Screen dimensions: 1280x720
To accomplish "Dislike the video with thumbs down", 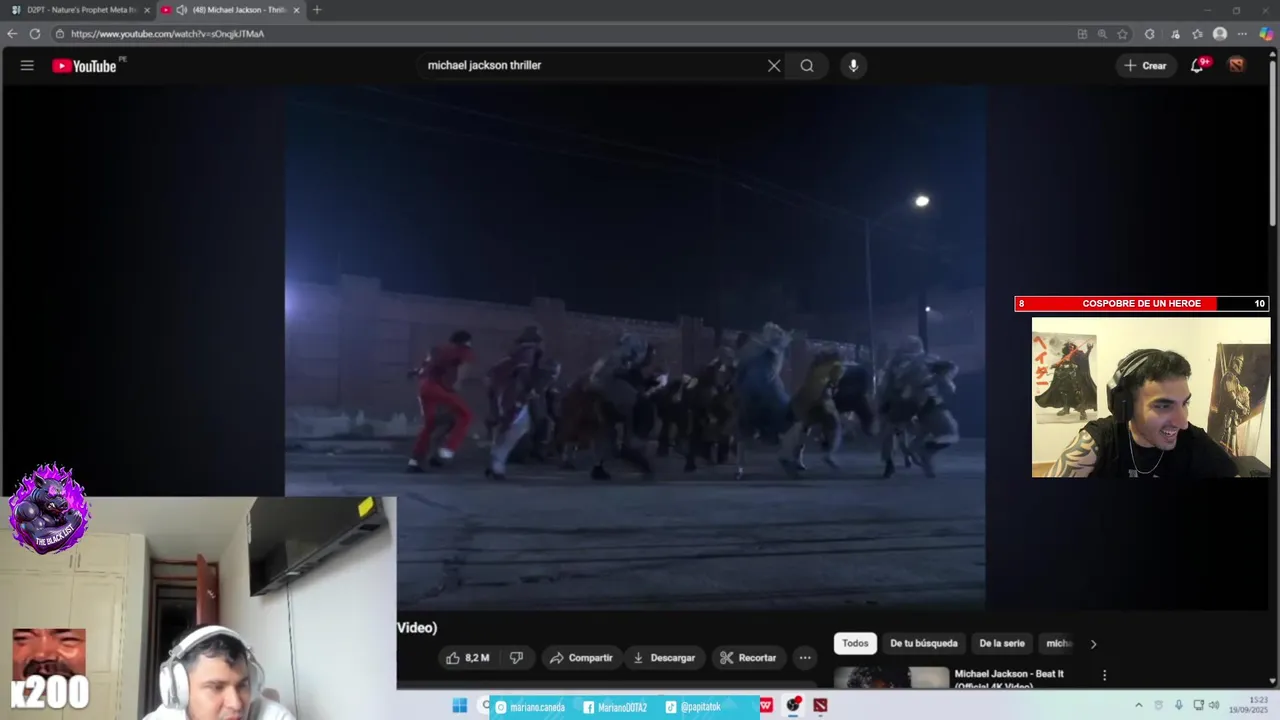I will point(517,658).
